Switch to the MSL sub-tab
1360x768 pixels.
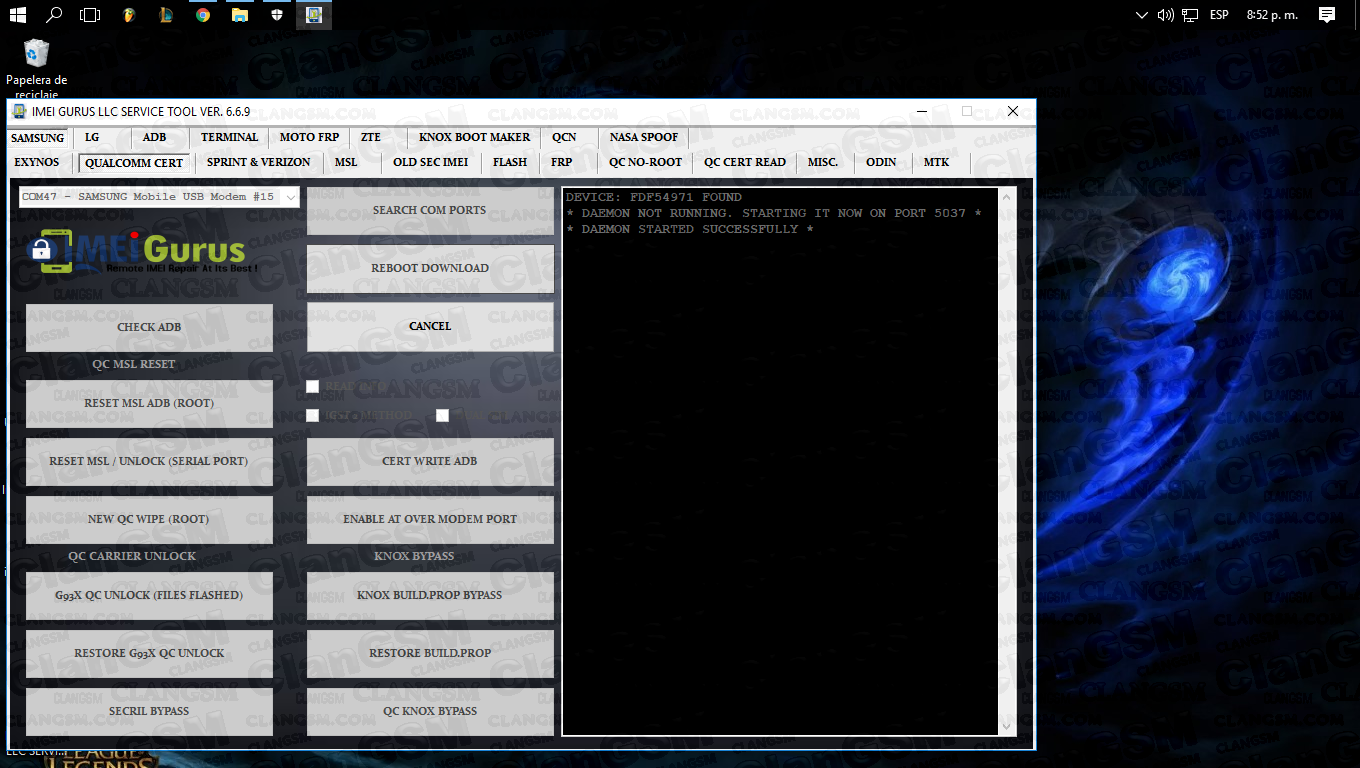pyautogui.click(x=346, y=162)
